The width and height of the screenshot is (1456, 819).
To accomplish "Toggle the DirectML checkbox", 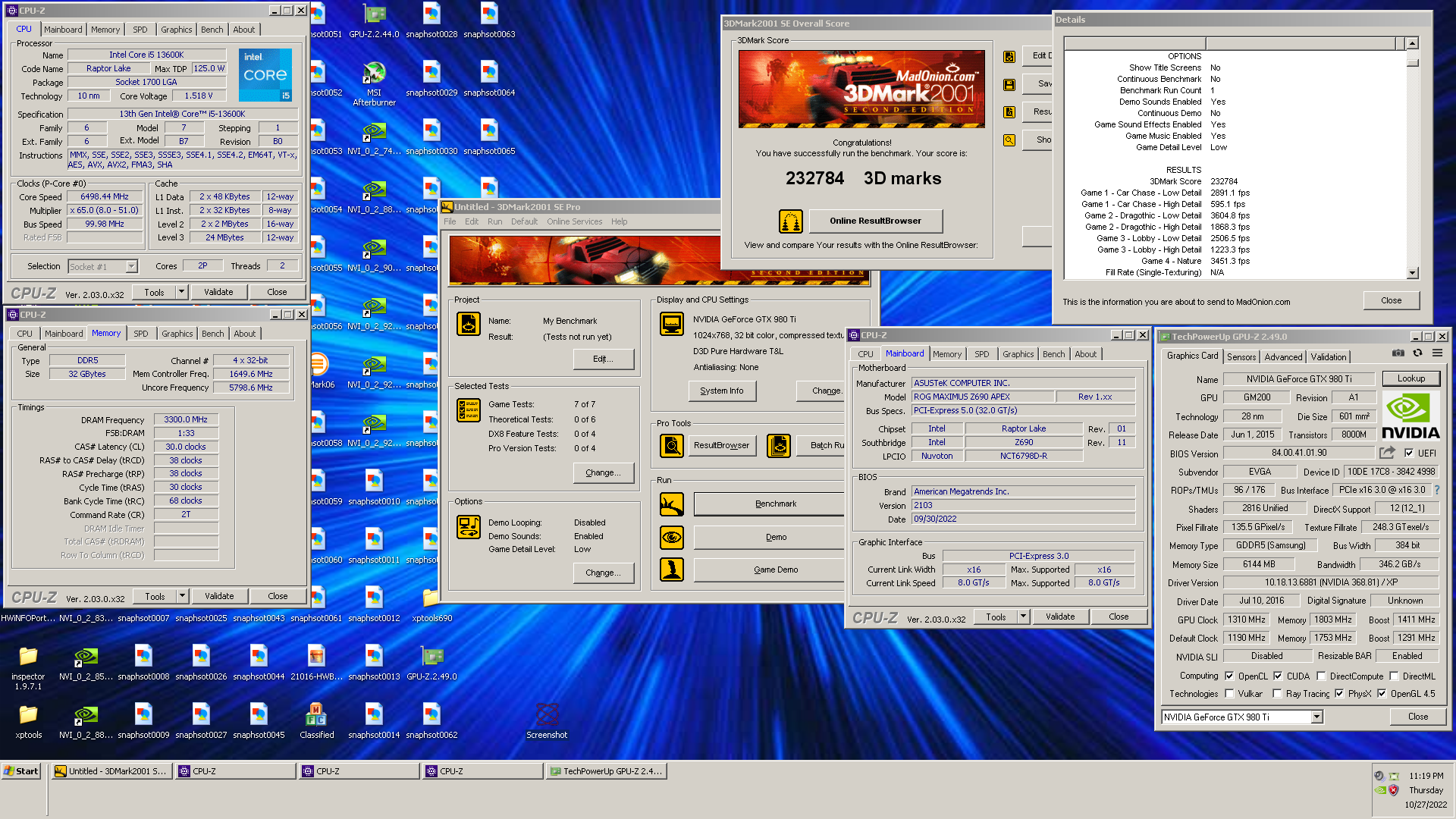I will pos(1394,676).
